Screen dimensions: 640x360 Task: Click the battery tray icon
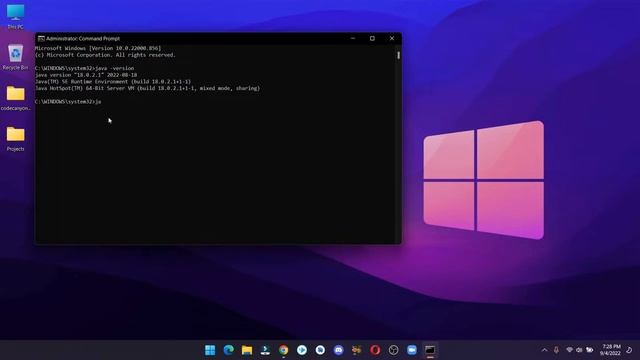coord(589,350)
